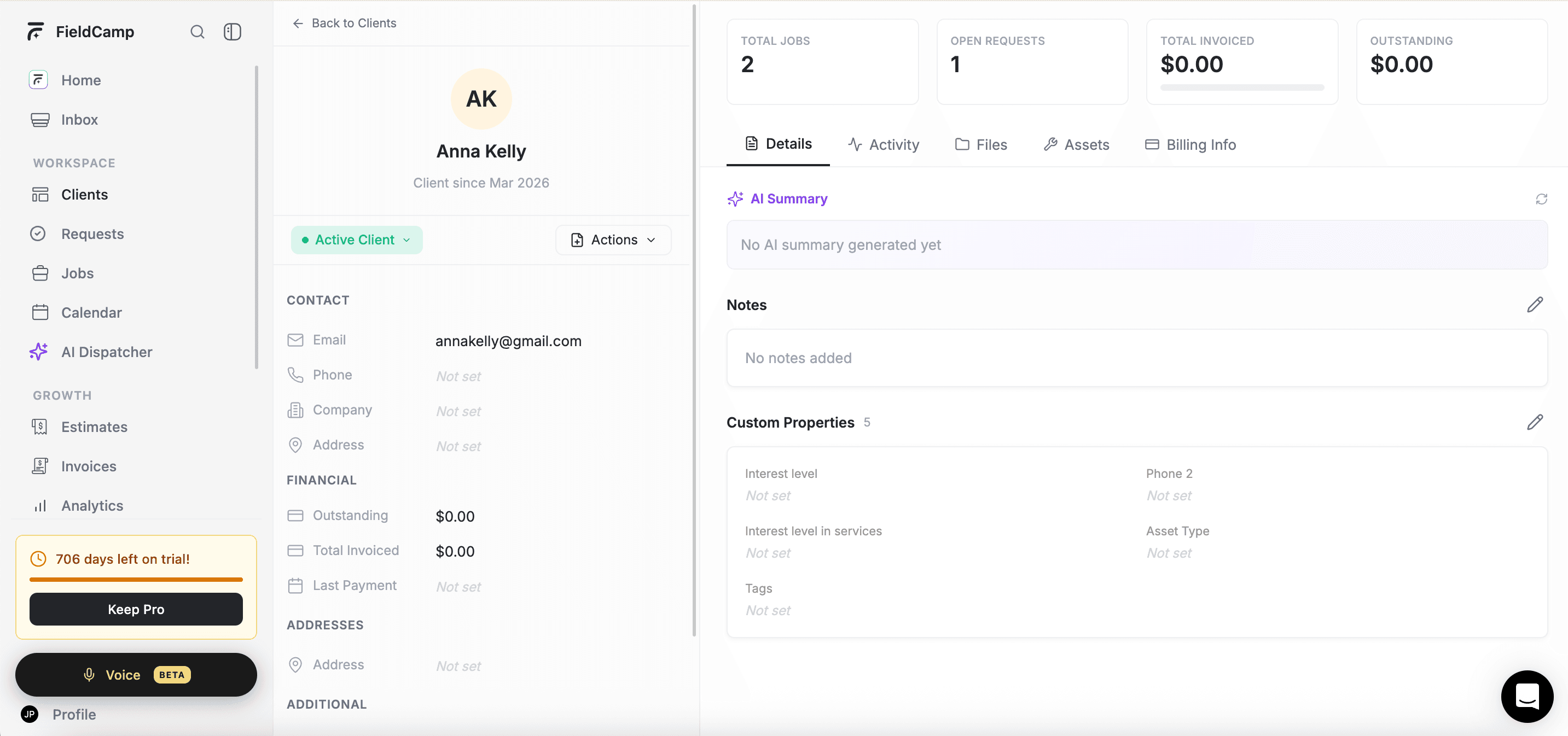Start Voice mode from the beta button
Viewport: 1568px width, 736px height.
[x=136, y=675]
